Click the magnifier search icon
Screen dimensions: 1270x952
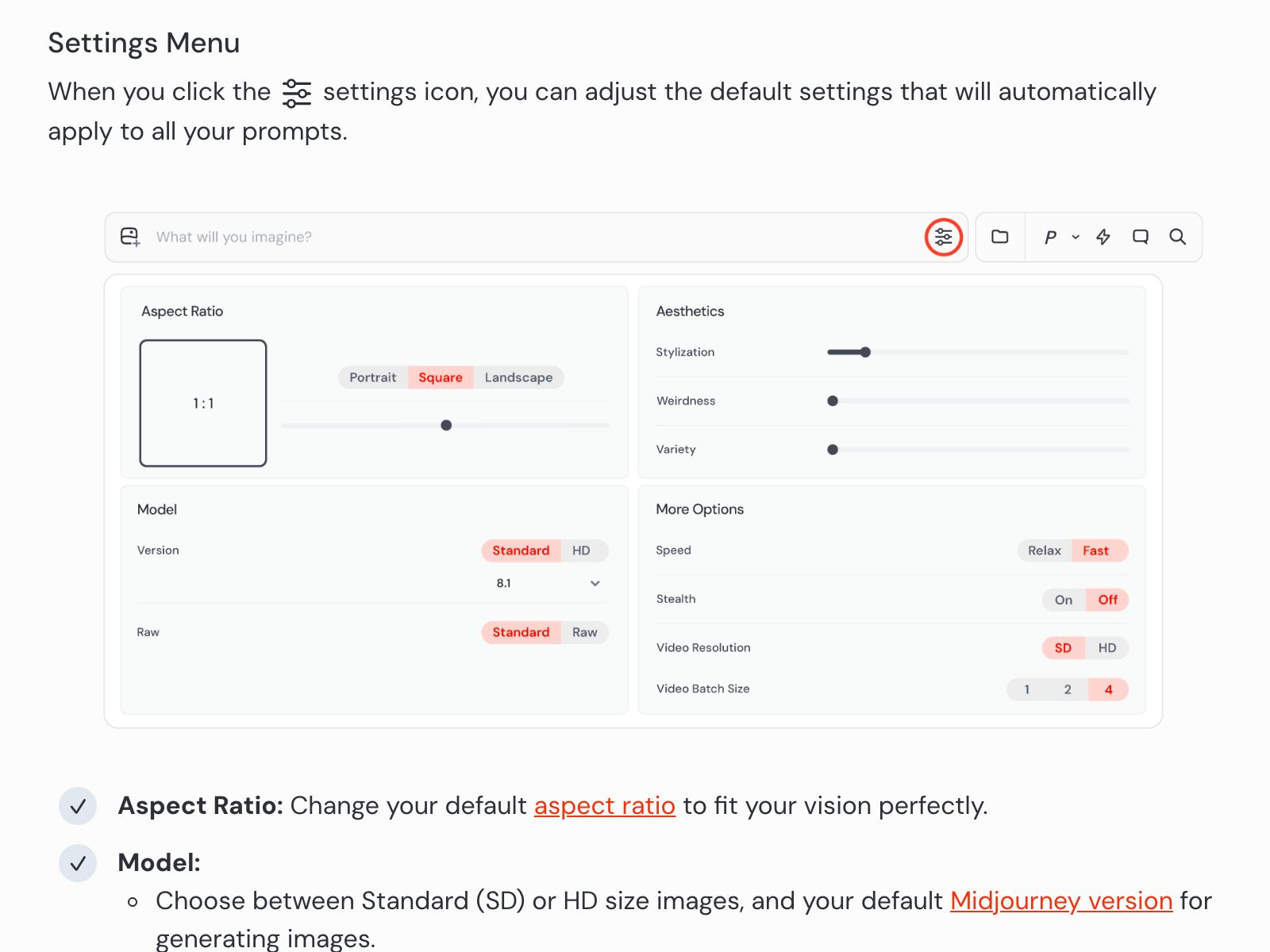point(1178,236)
